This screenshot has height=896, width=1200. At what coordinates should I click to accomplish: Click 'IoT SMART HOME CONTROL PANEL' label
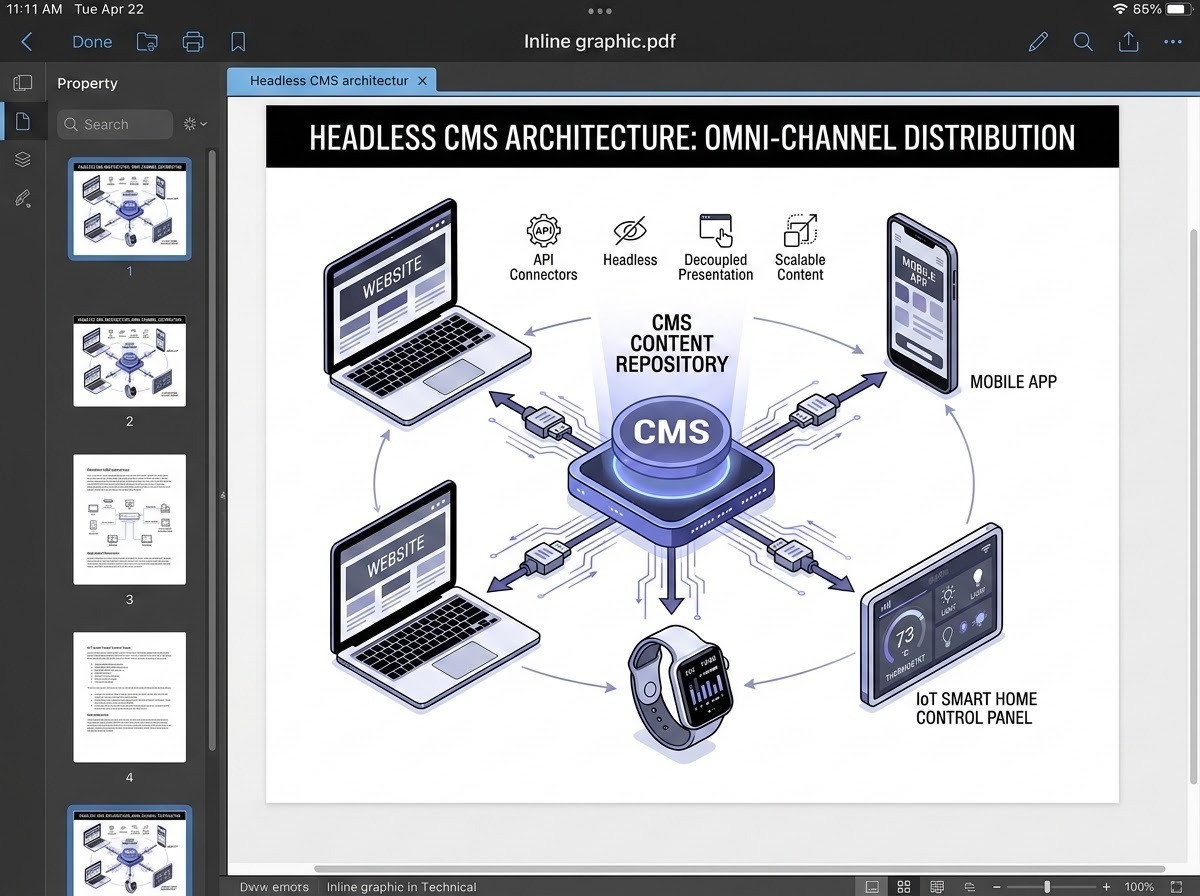coord(976,708)
